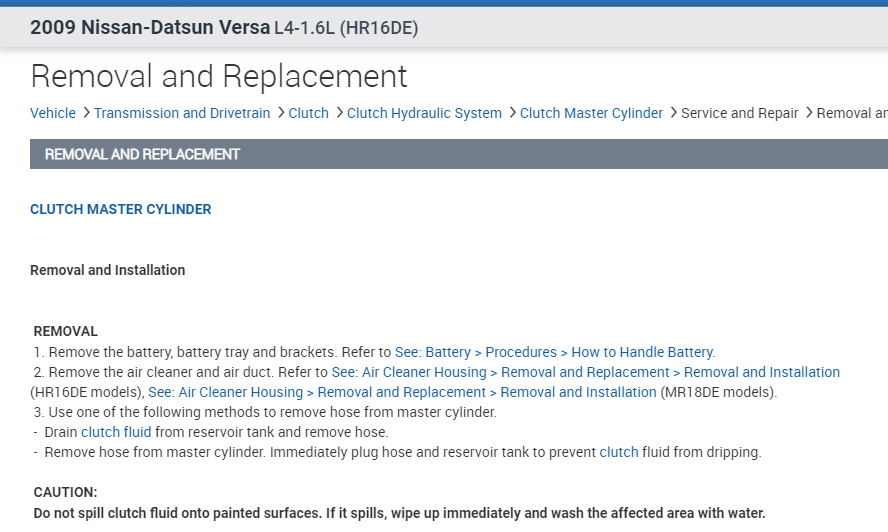Select Service and Repair in breadcrumb trail
This screenshot has height=532, width=888.
(x=739, y=113)
